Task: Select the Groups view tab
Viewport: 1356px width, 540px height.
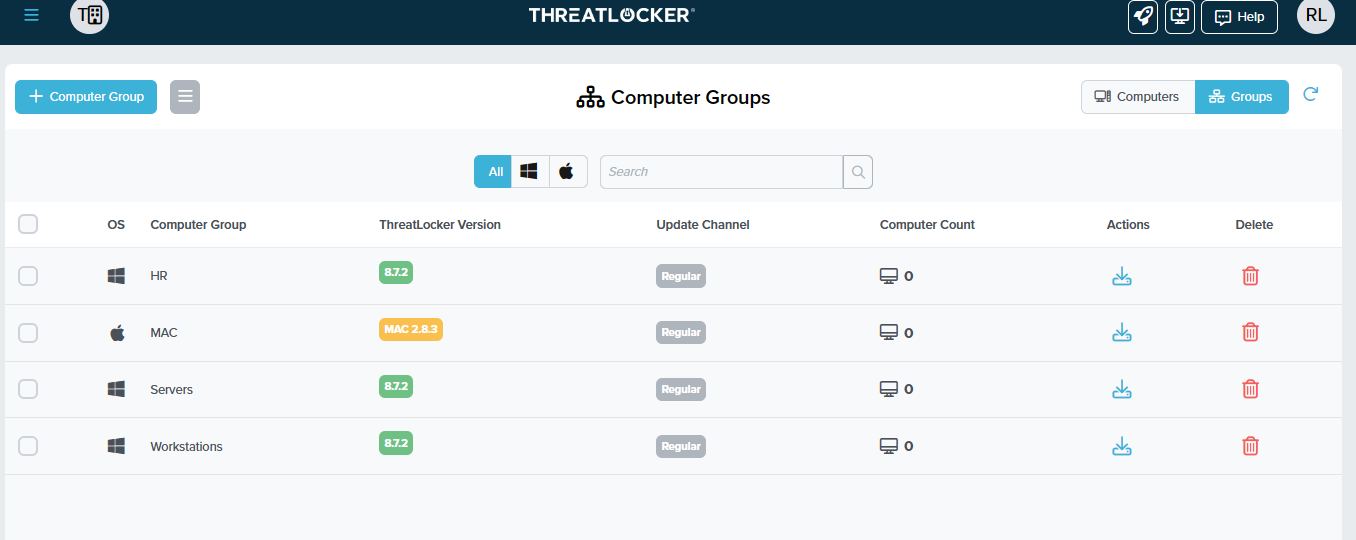Action: click(1242, 97)
